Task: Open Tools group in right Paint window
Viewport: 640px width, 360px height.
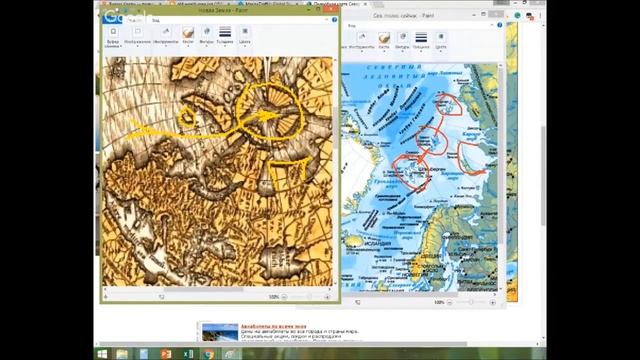Action: tap(362, 42)
